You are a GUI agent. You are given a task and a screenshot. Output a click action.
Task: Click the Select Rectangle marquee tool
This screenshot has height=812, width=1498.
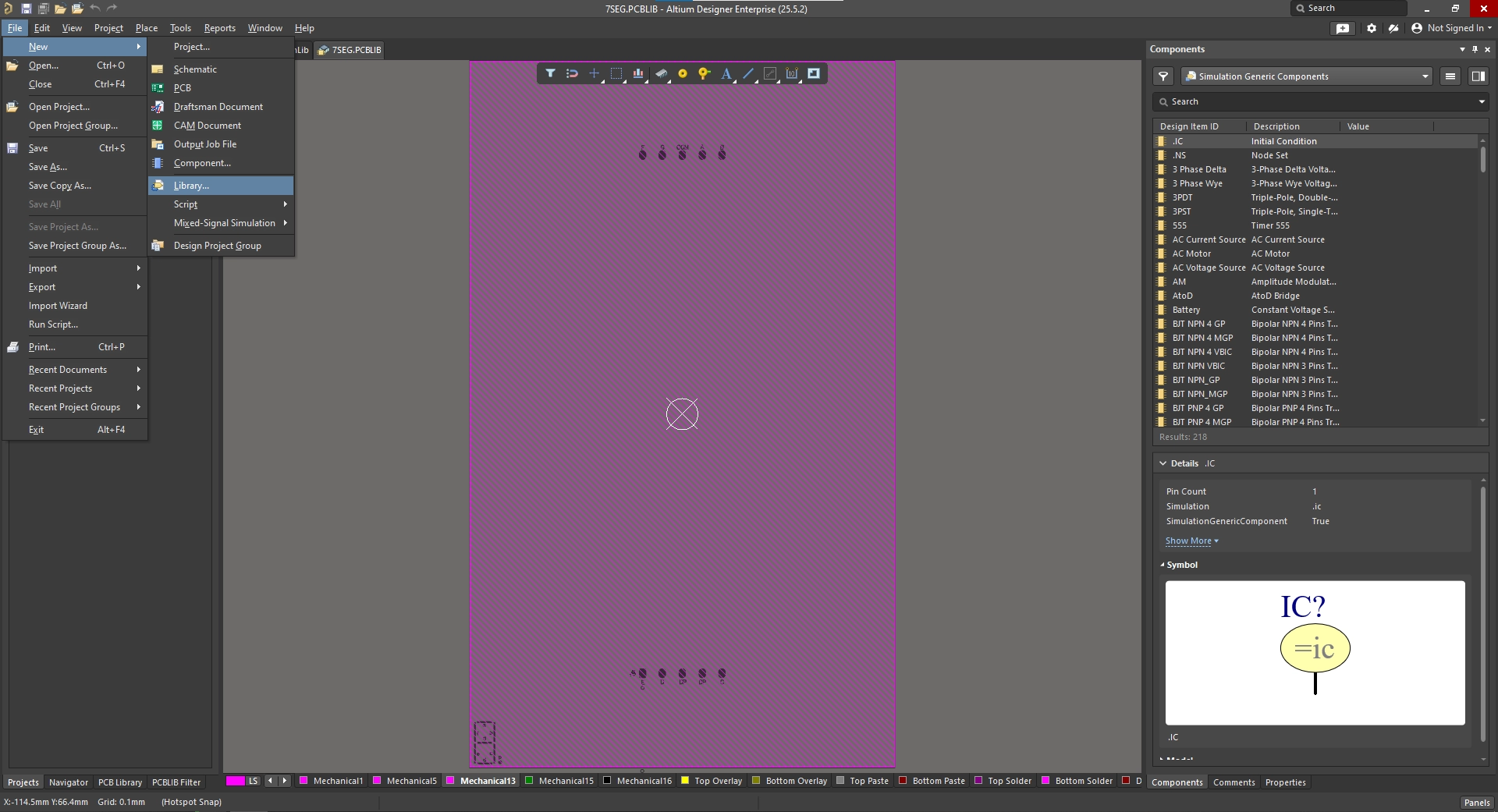616,73
